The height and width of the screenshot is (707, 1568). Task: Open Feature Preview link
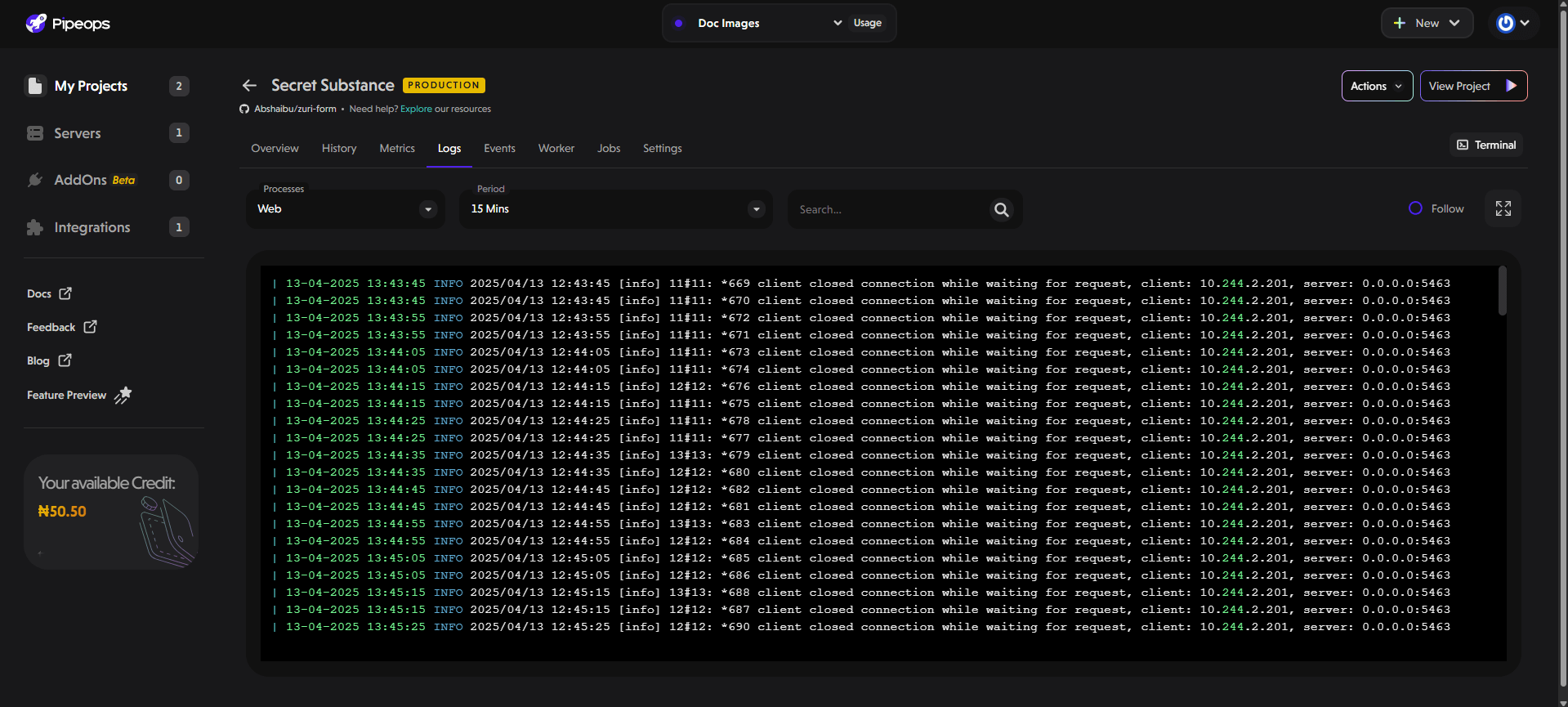tap(79, 395)
